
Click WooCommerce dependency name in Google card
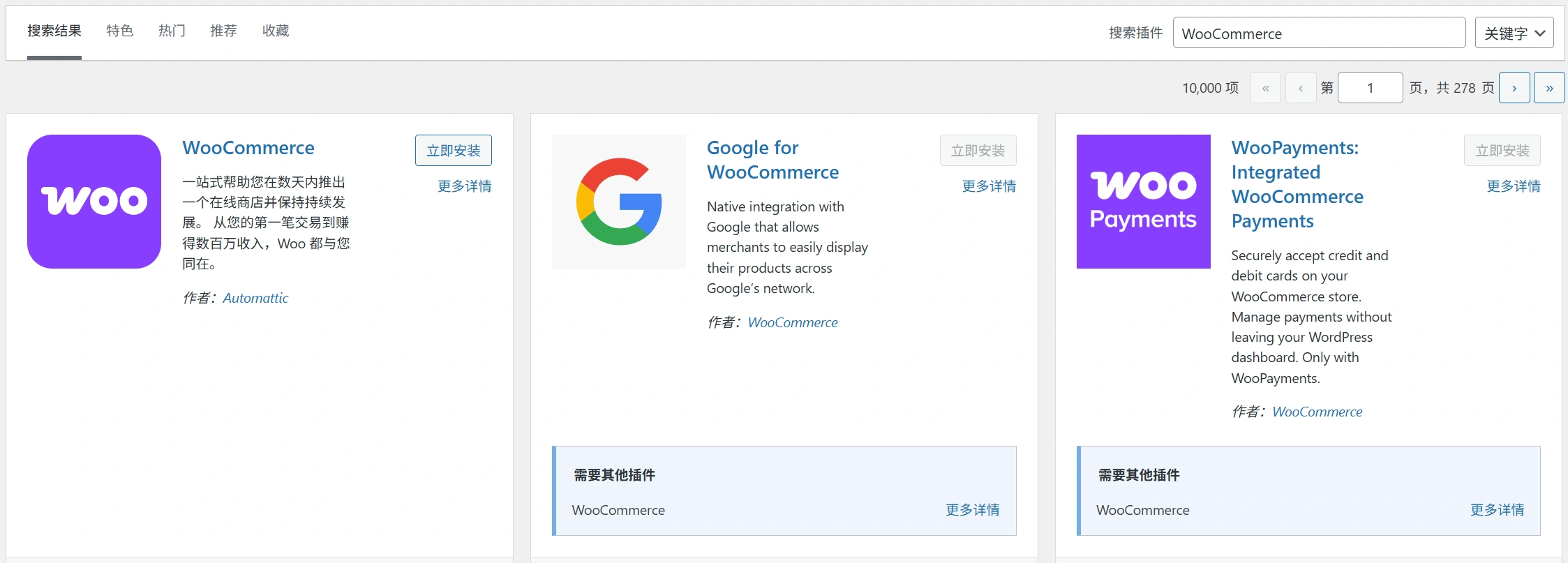(618, 510)
